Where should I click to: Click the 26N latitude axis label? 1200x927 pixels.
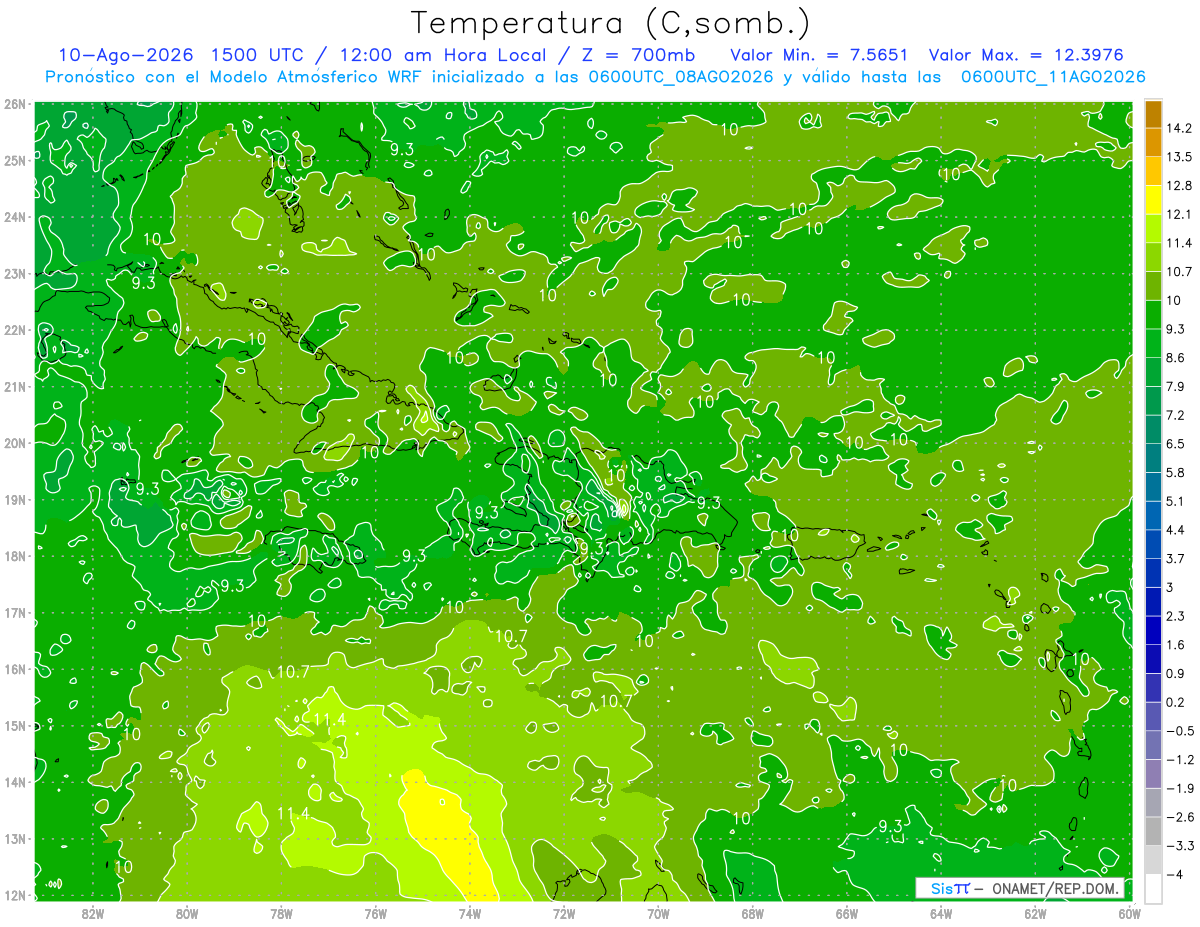(x=15, y=104)
